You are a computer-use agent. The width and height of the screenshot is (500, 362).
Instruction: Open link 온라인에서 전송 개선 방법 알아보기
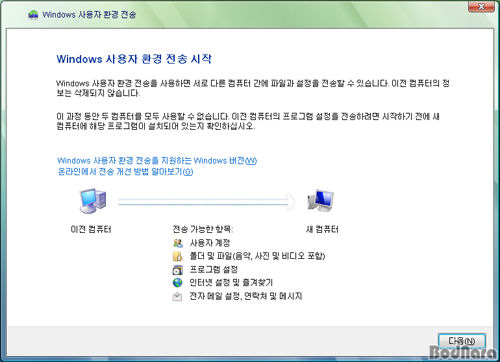click(x=125, y=172)
